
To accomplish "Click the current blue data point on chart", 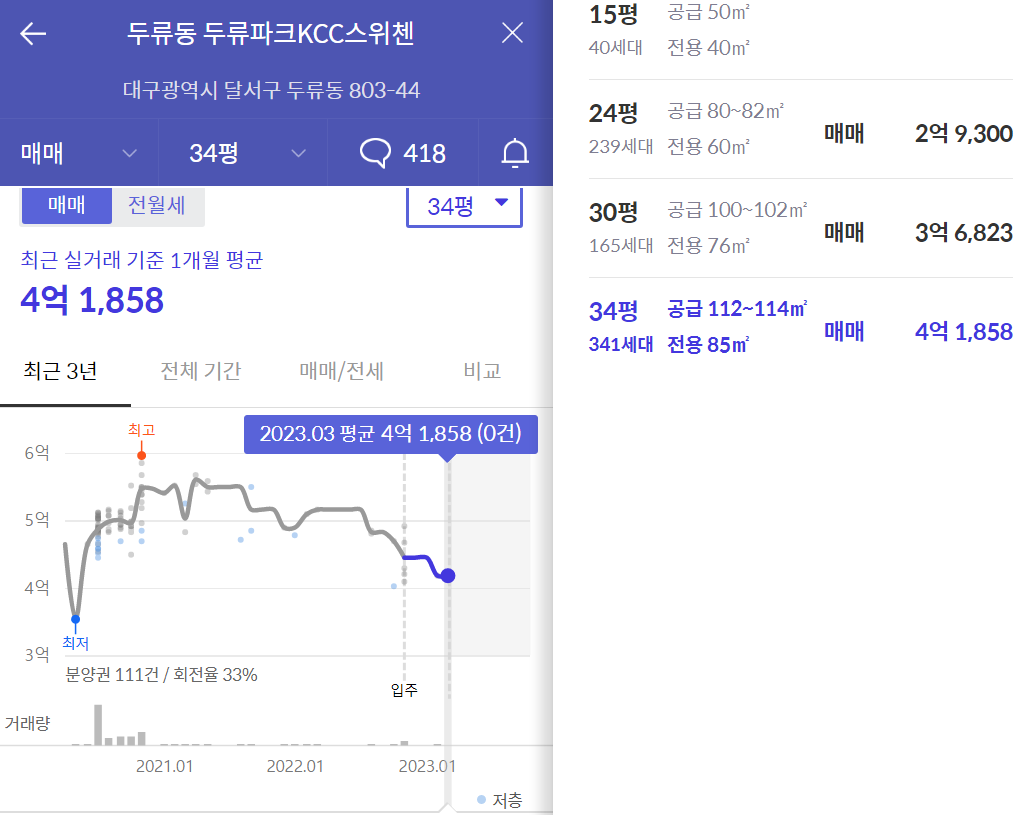I will 448,576.
